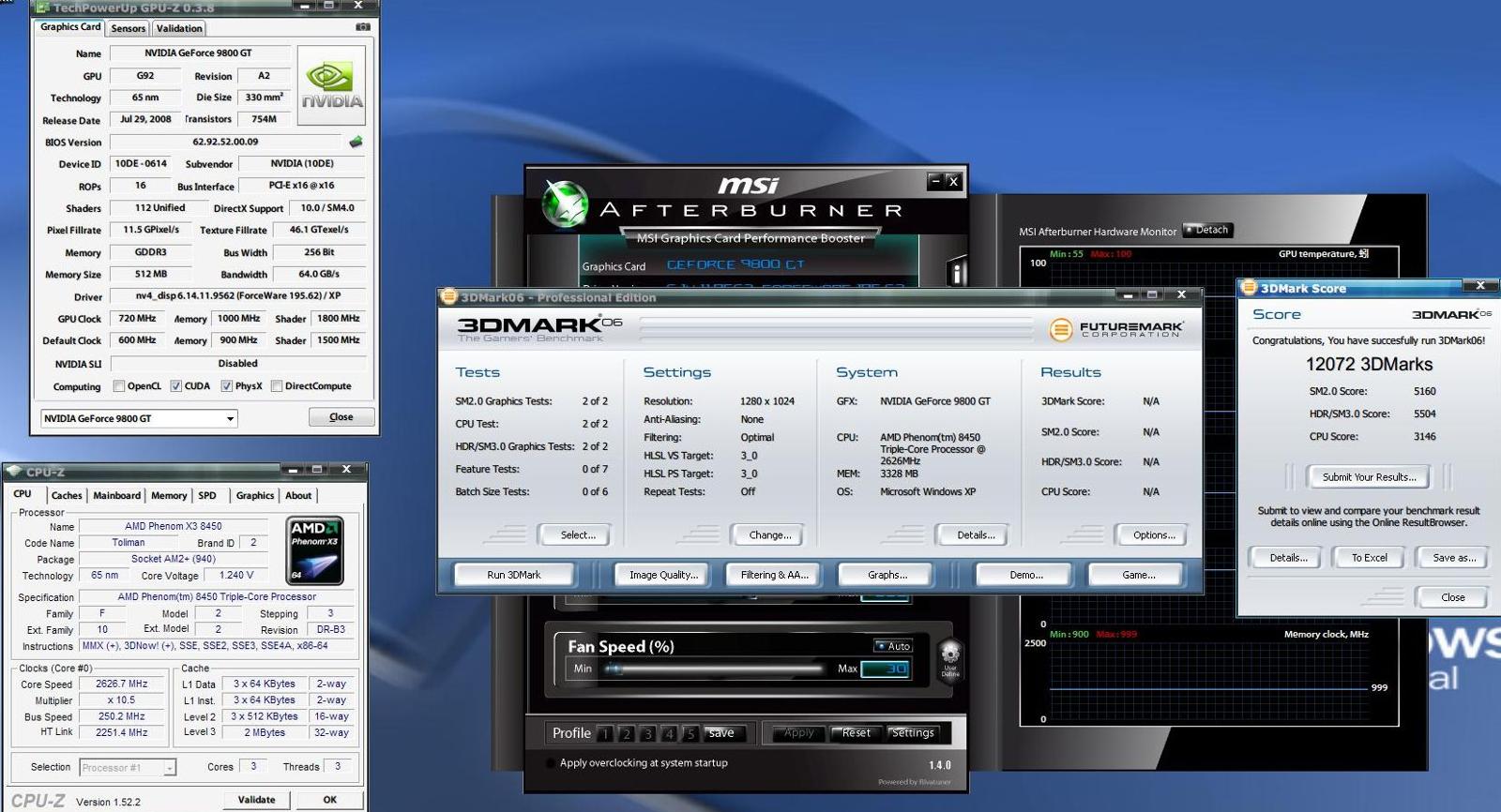This screenshot has height=812, width=1501.
Task: Open Settings in MSI Afterburner
Action: pos(913,733)
